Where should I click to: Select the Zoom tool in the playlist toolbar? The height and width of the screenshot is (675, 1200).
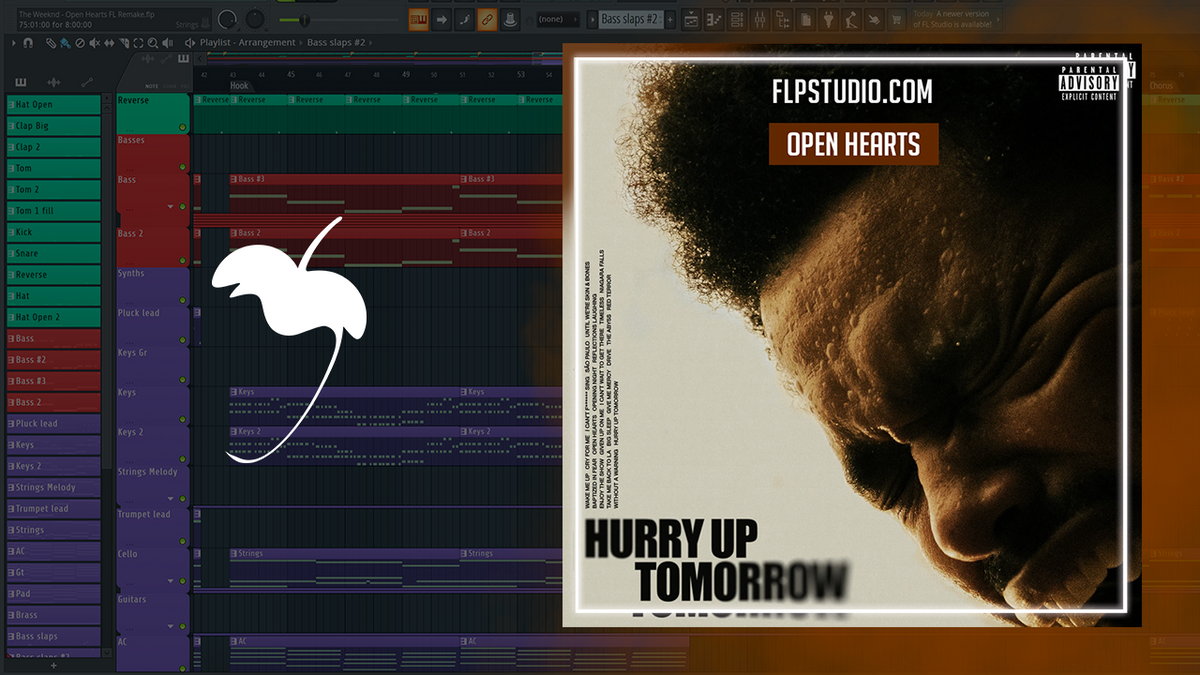154,43
